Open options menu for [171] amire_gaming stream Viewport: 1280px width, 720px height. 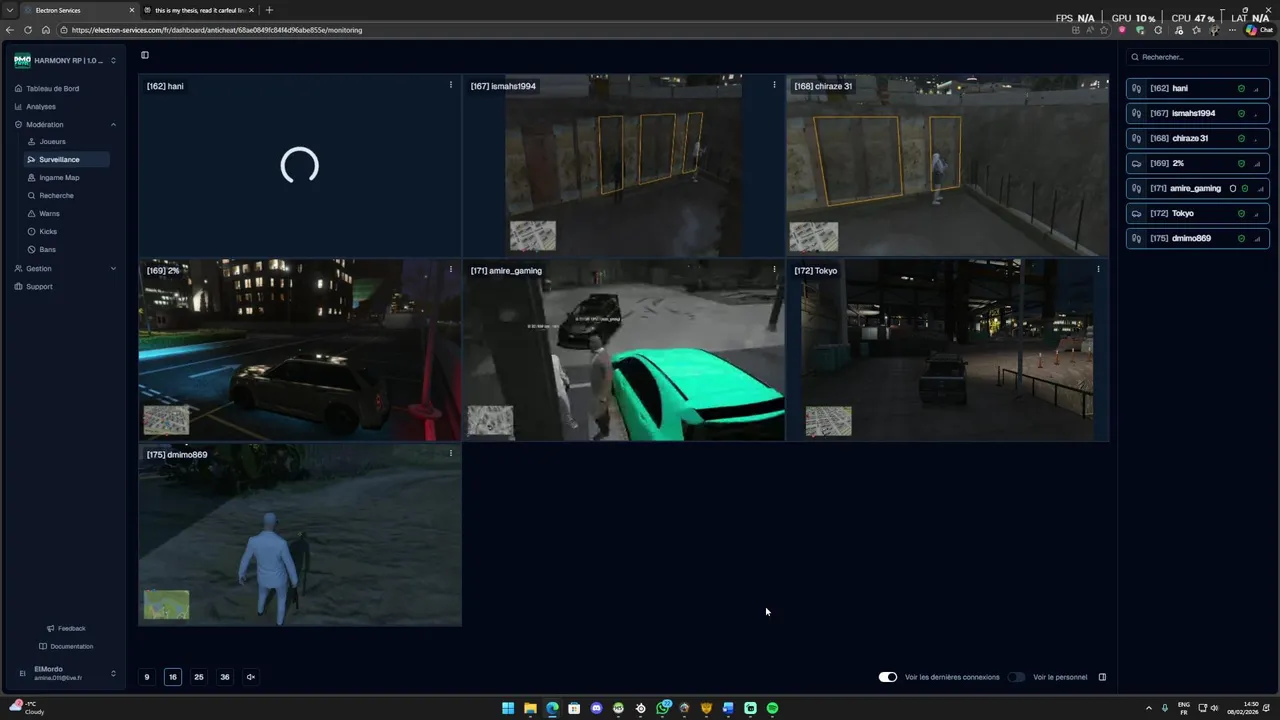tap(774, 270)
